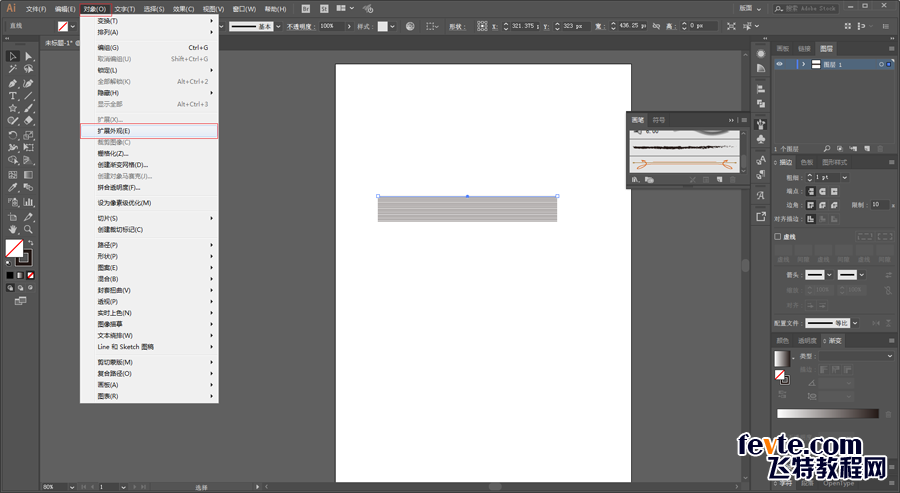Click 扩展外观(E) menu item
This screenshot has height=493, width=900.
pos(149,131)
